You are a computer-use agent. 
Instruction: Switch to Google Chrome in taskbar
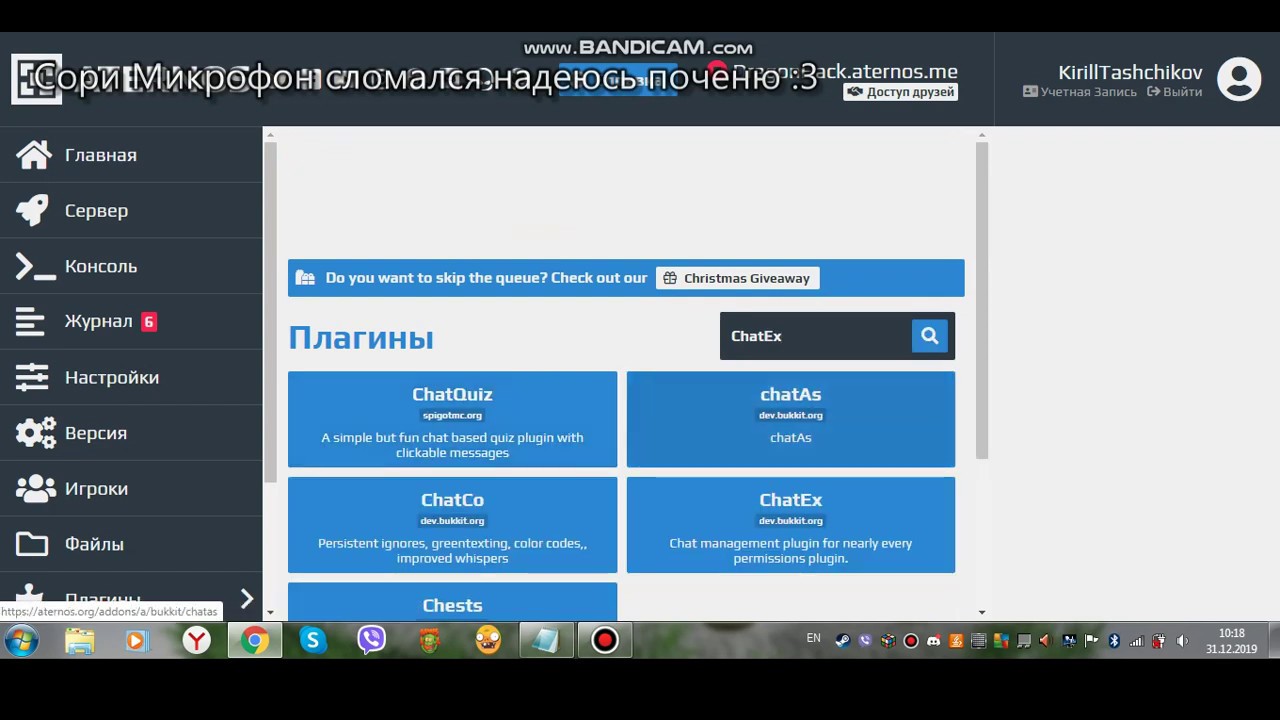[x=255, y=640]
